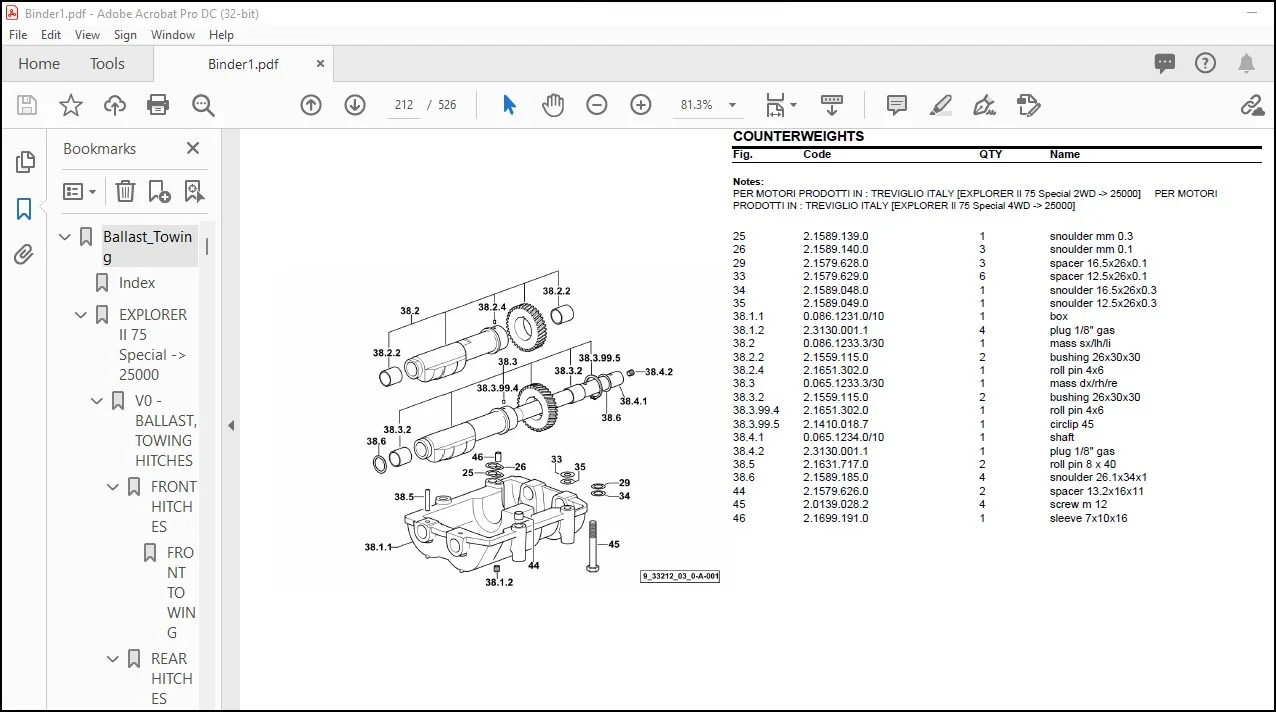Find the current bookmark icon
The width and height of the screenshot is (1276, 712).
point(194,191)
